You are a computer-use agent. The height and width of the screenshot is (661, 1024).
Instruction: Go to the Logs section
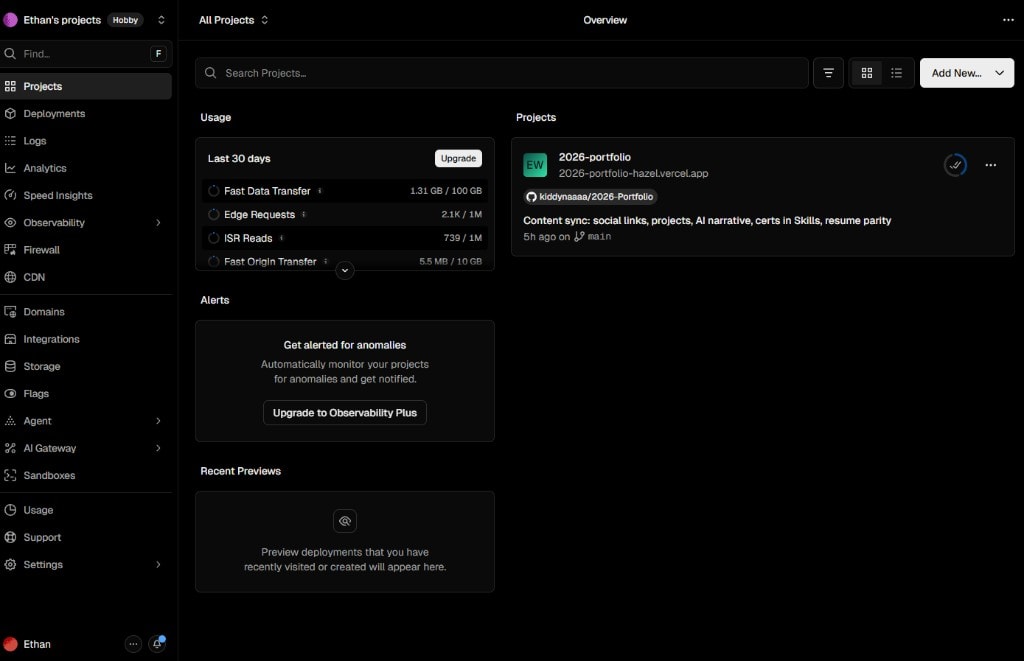[x=86, y=141]
